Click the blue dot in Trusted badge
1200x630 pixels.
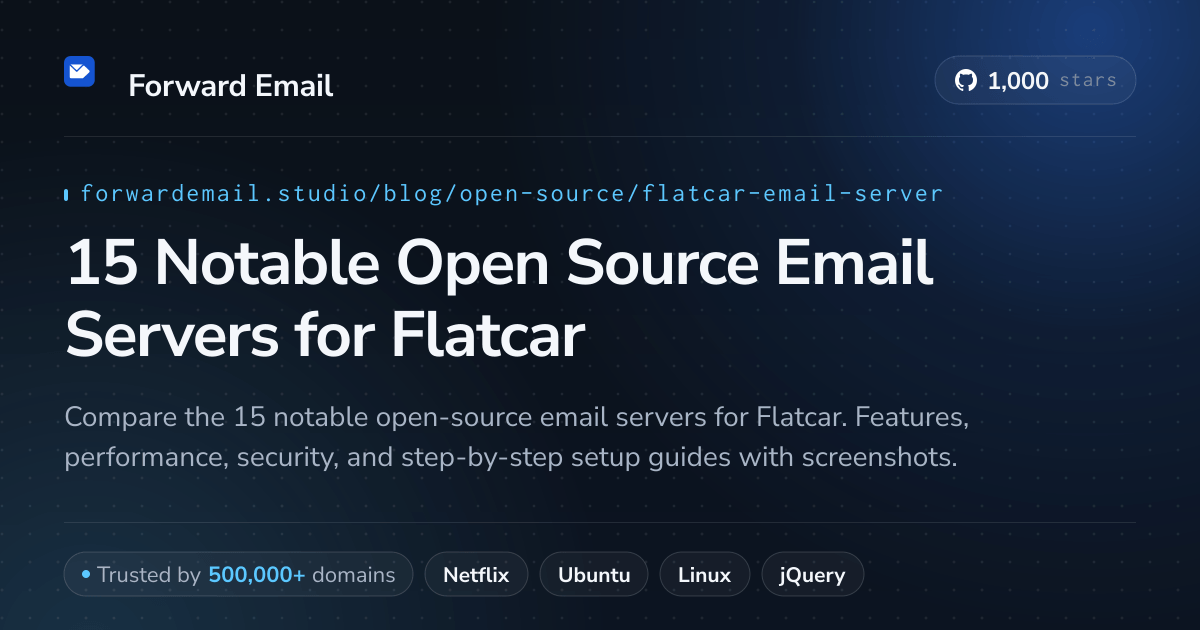click(86, 575)
